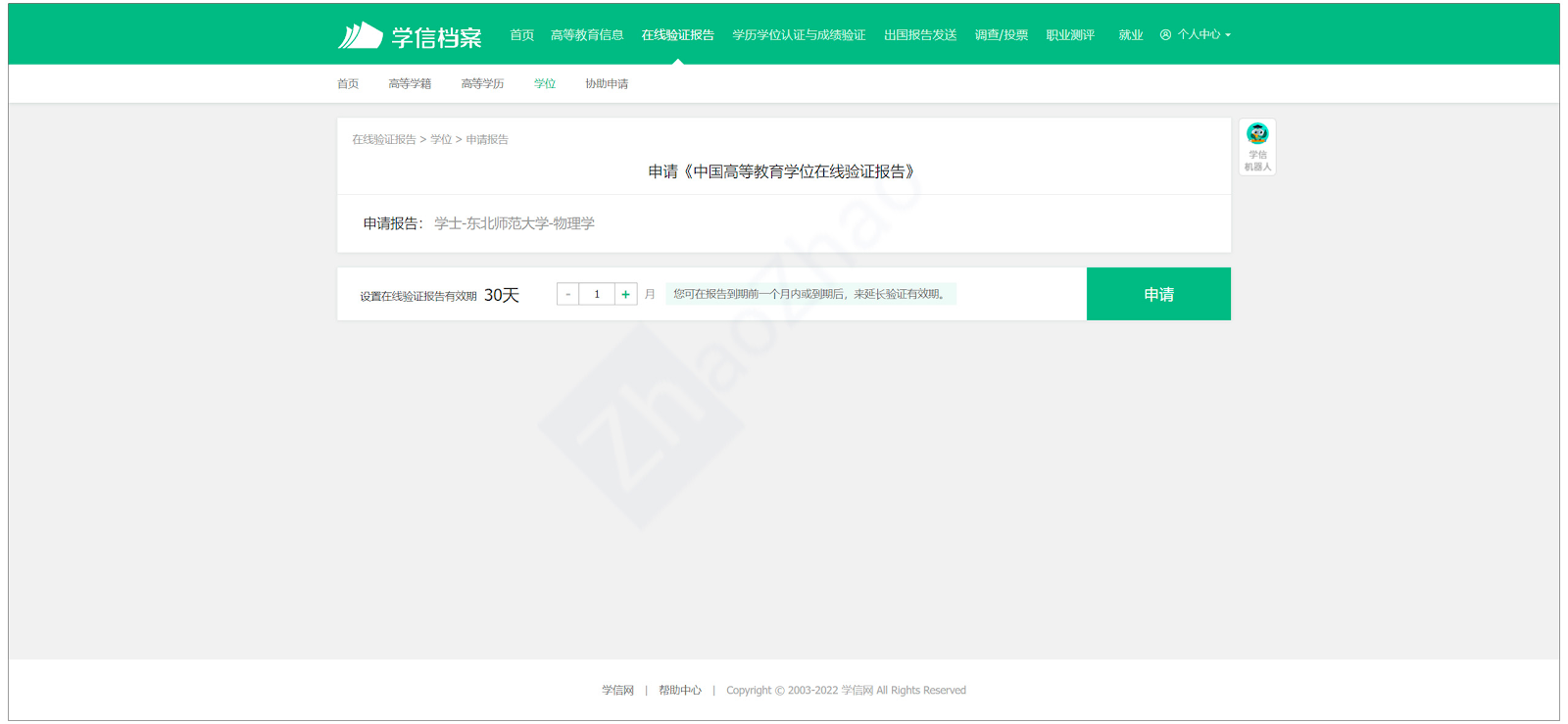Open 帮助中心 footer link
Viewport: 1568px width, 724px height.
pos(680,690)
